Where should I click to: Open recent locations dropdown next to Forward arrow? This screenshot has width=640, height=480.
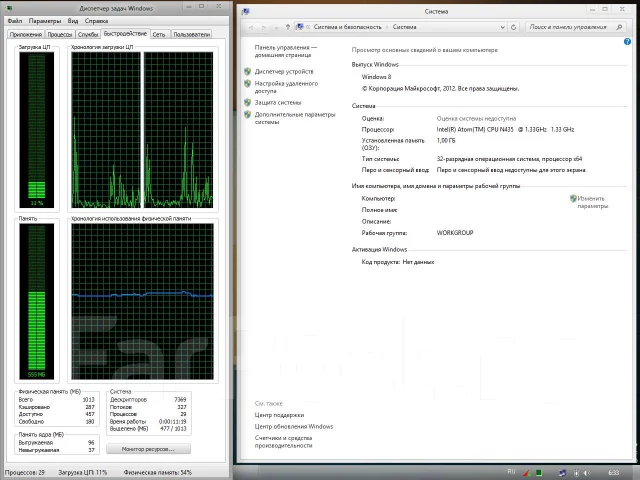click(276, 27)
